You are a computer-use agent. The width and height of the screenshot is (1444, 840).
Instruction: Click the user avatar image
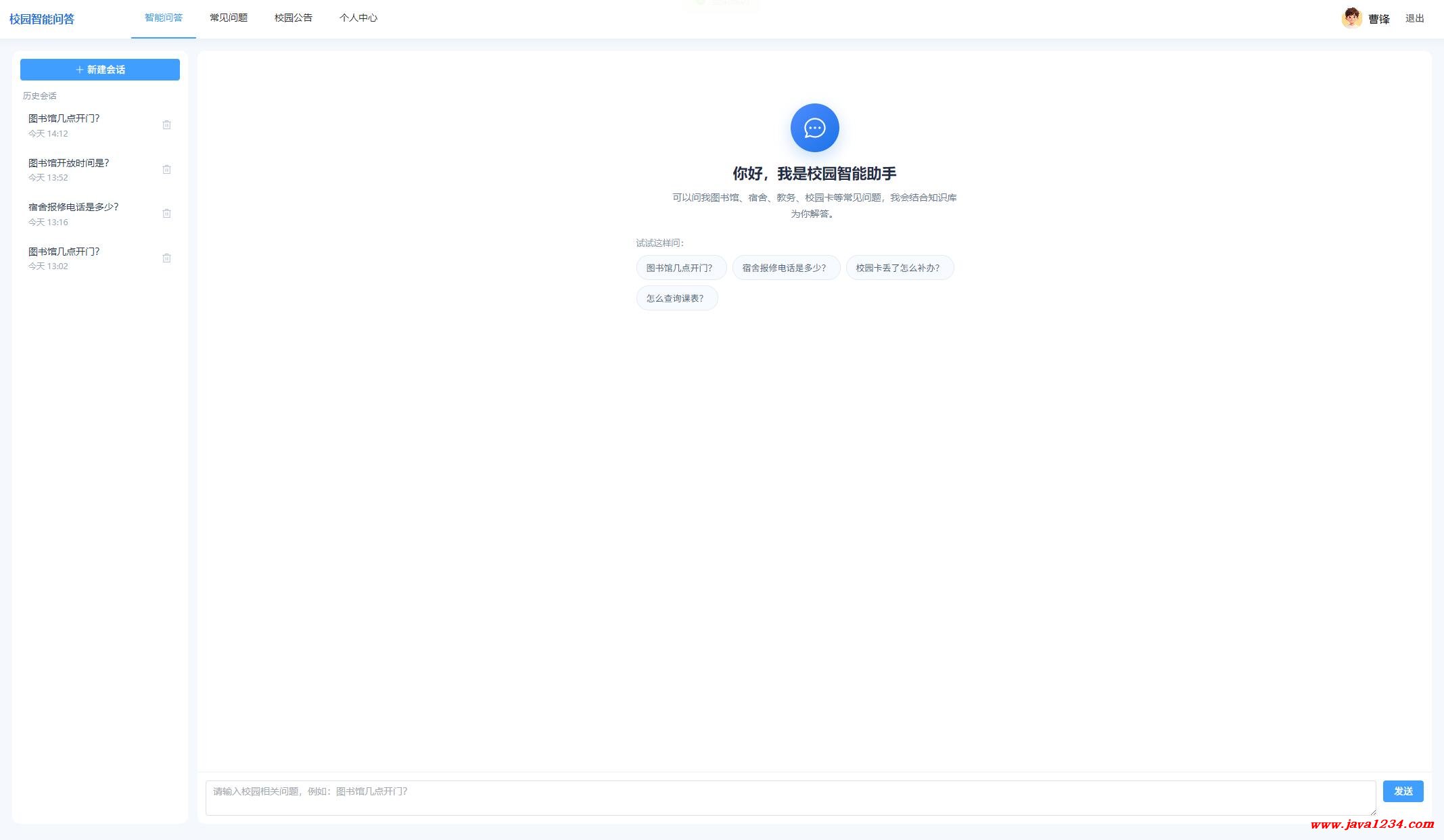[x=1351, y=18]
